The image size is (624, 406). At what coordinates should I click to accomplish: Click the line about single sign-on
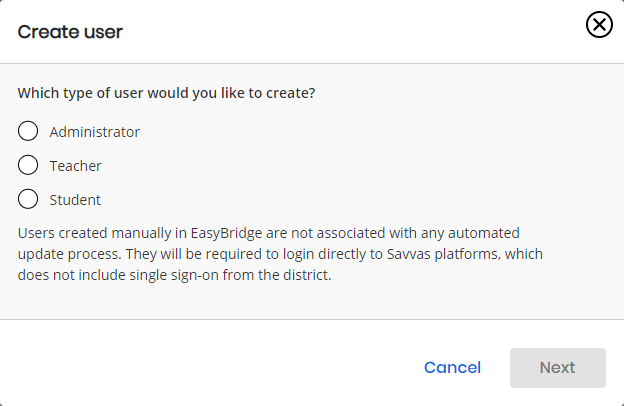click(x=174, y=275)
